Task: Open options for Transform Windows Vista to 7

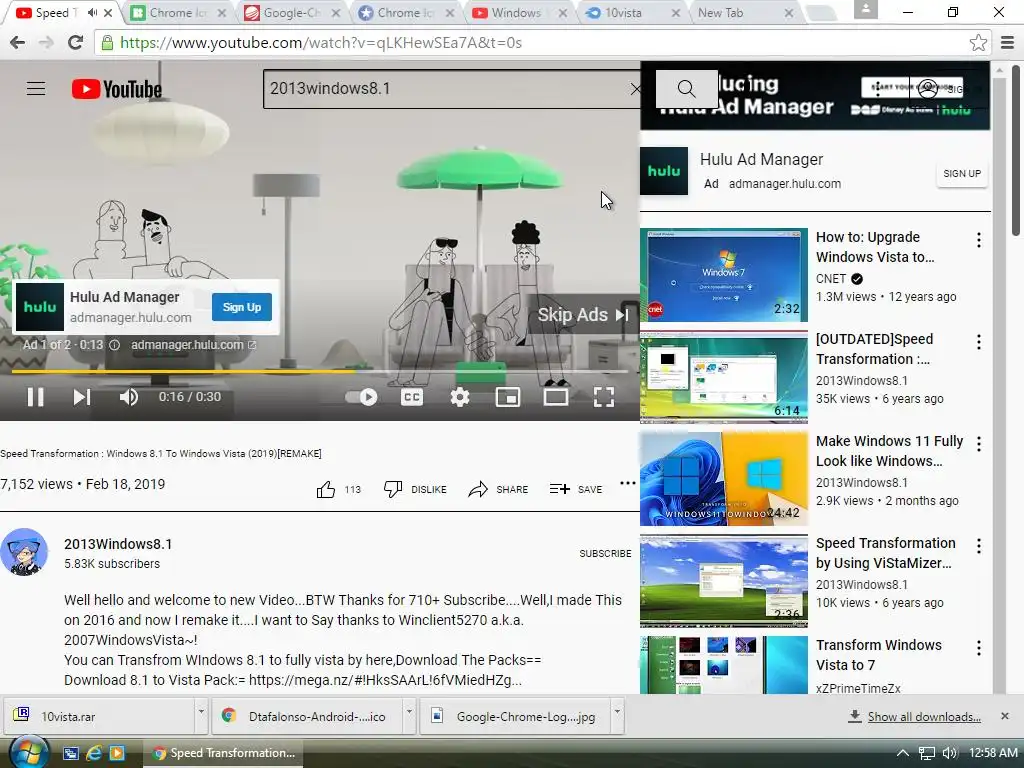Action: point(978,648)
